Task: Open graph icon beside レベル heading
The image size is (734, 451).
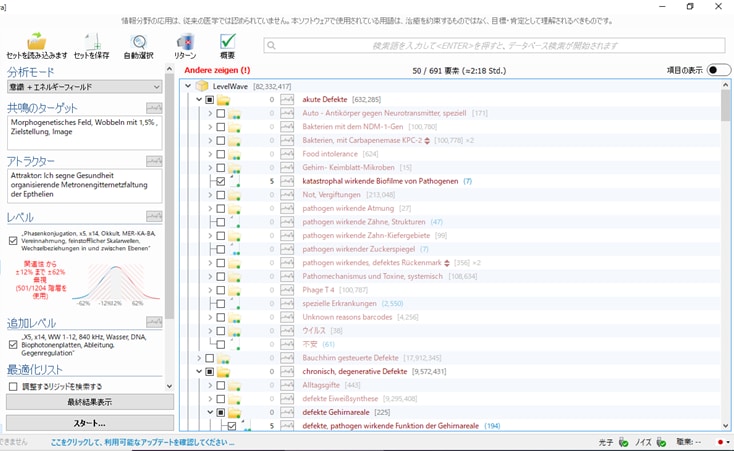Action: [x=154, y=216]
